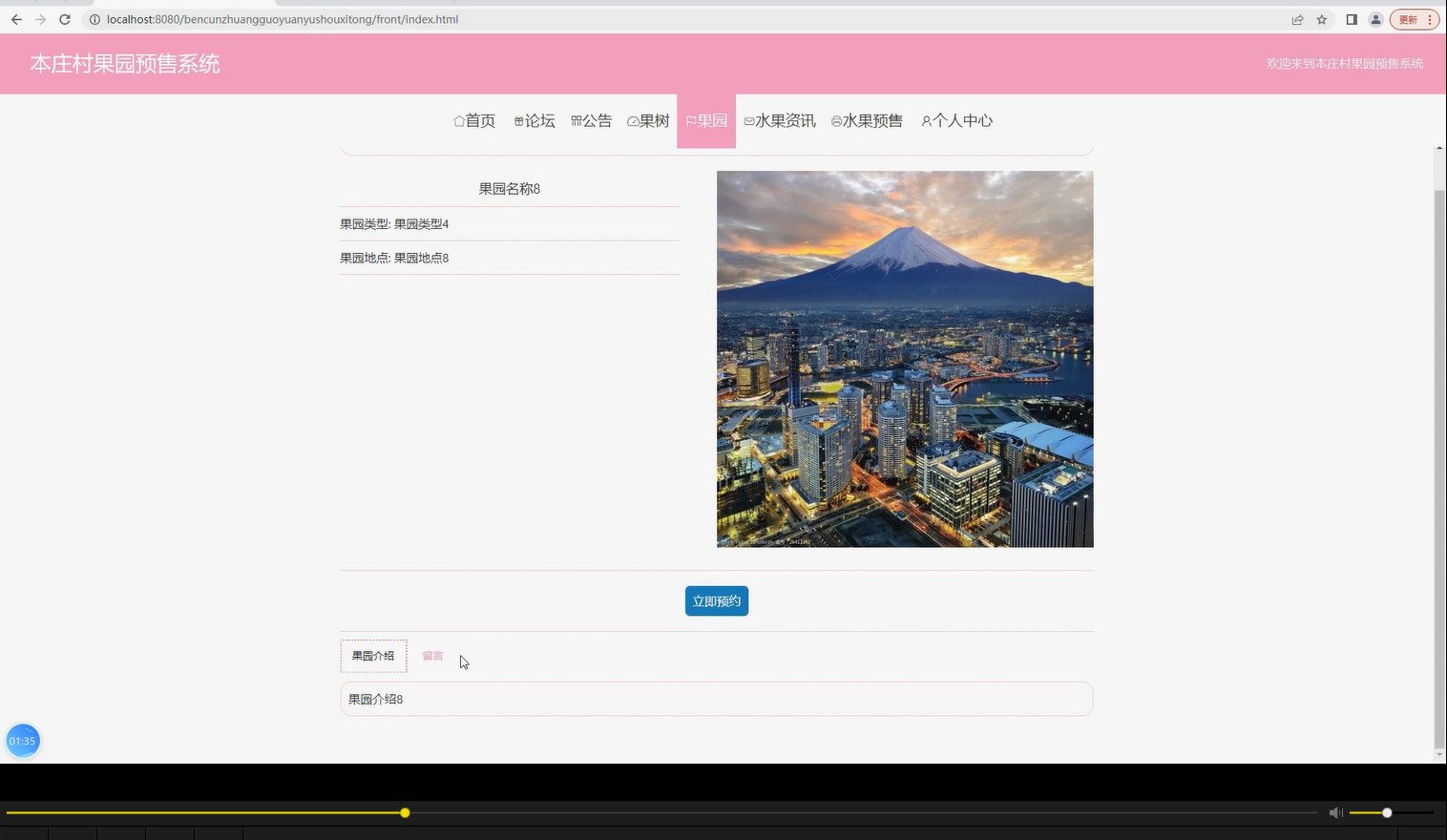Mute the video with the speaker icon
The height and width of the screenshot is (840, 1447).
tap(1335, 812)
